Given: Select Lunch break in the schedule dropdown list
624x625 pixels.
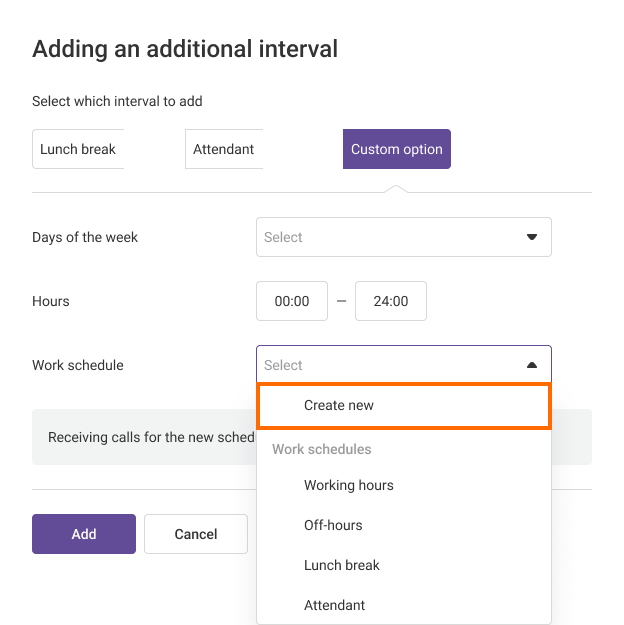Looking at the screenshot, I should pyautogui.click(x=342, y=565).
